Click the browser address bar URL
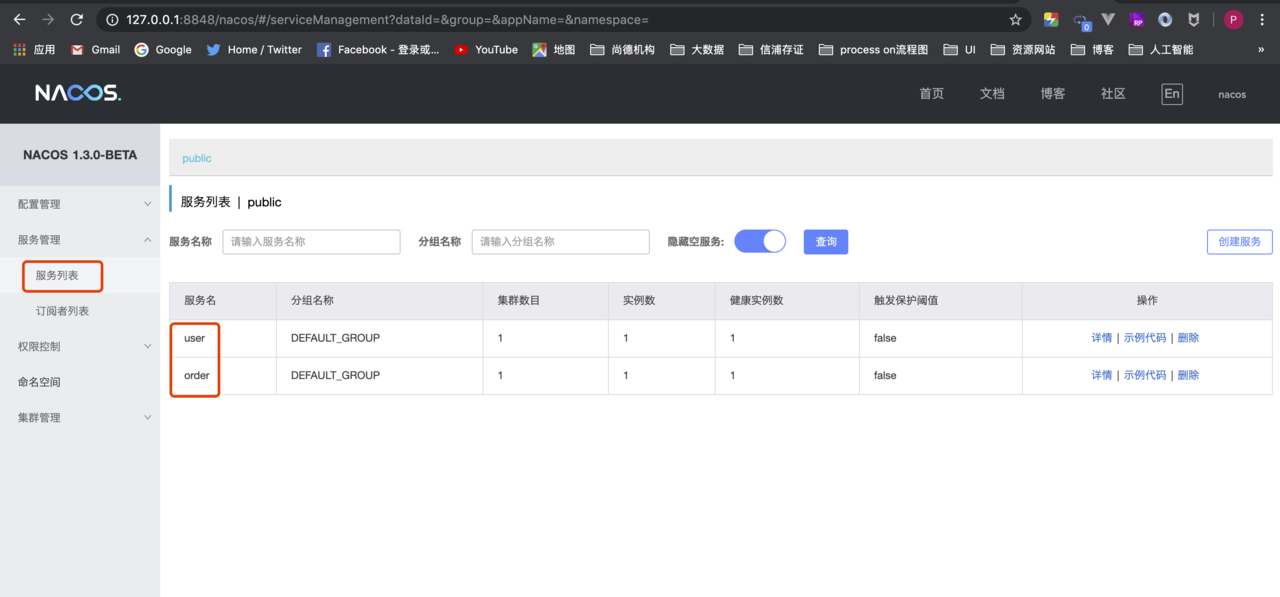Image resolution: width=1280 pixels, height=597 pixels. 388,19
